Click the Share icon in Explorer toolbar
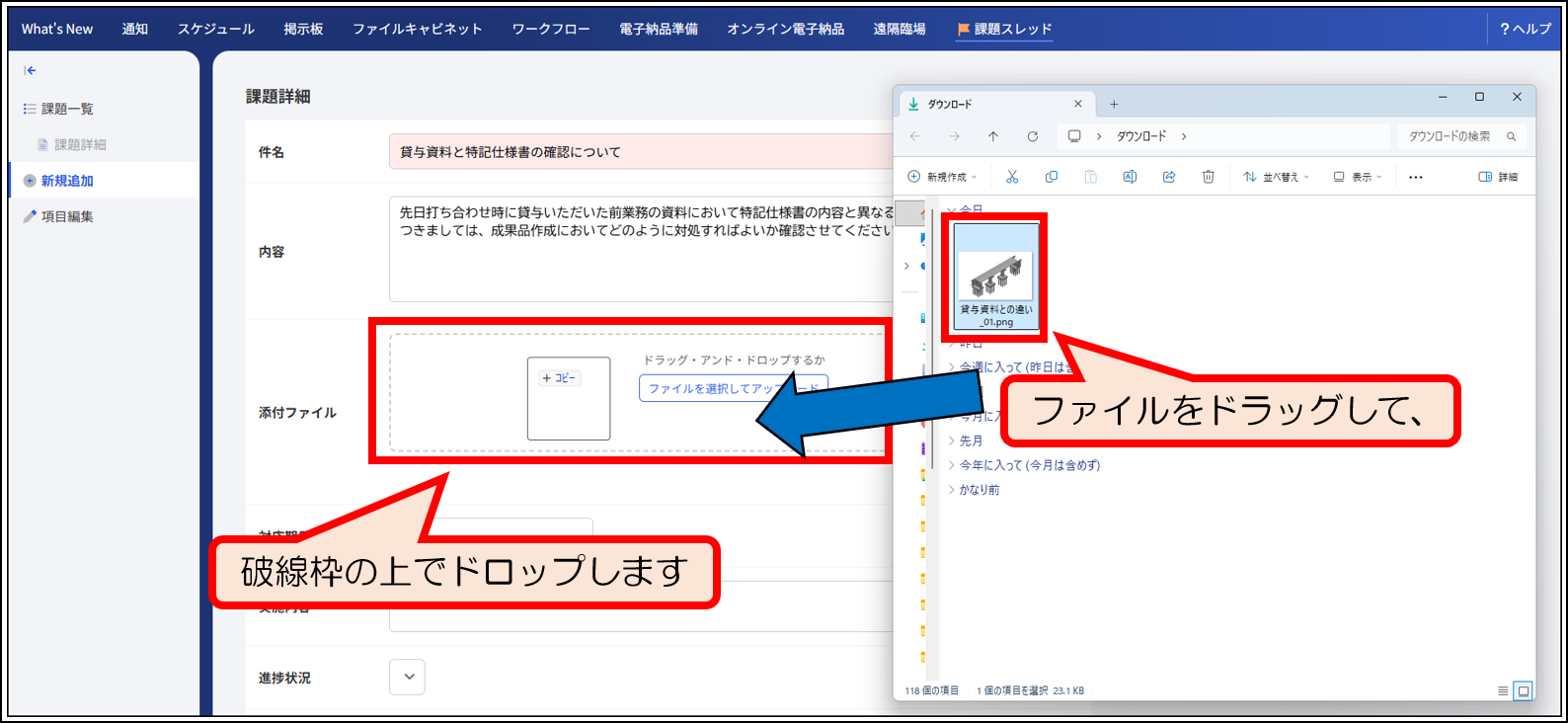Image resolution: width=1568 pixels, height=723 pixels. coord(1169,177)
